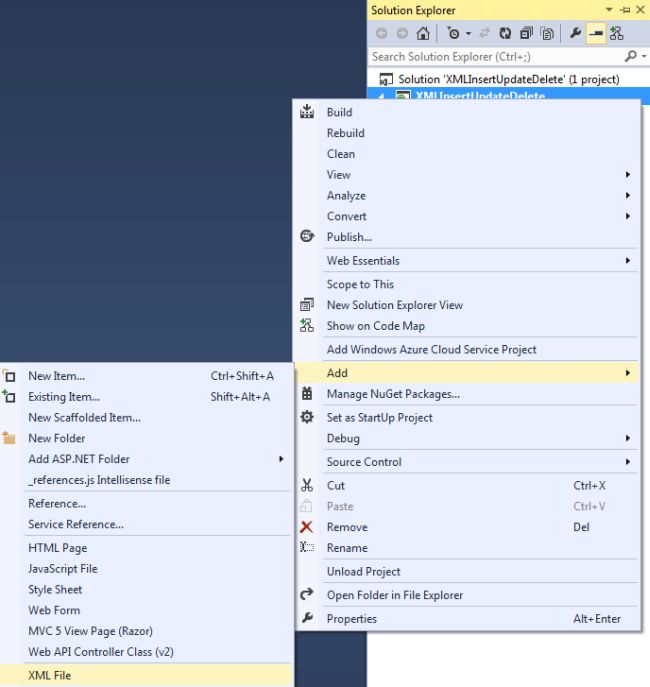Expand the Source Control submenu
Screen dimensions: 650x687
click(467, 462)
